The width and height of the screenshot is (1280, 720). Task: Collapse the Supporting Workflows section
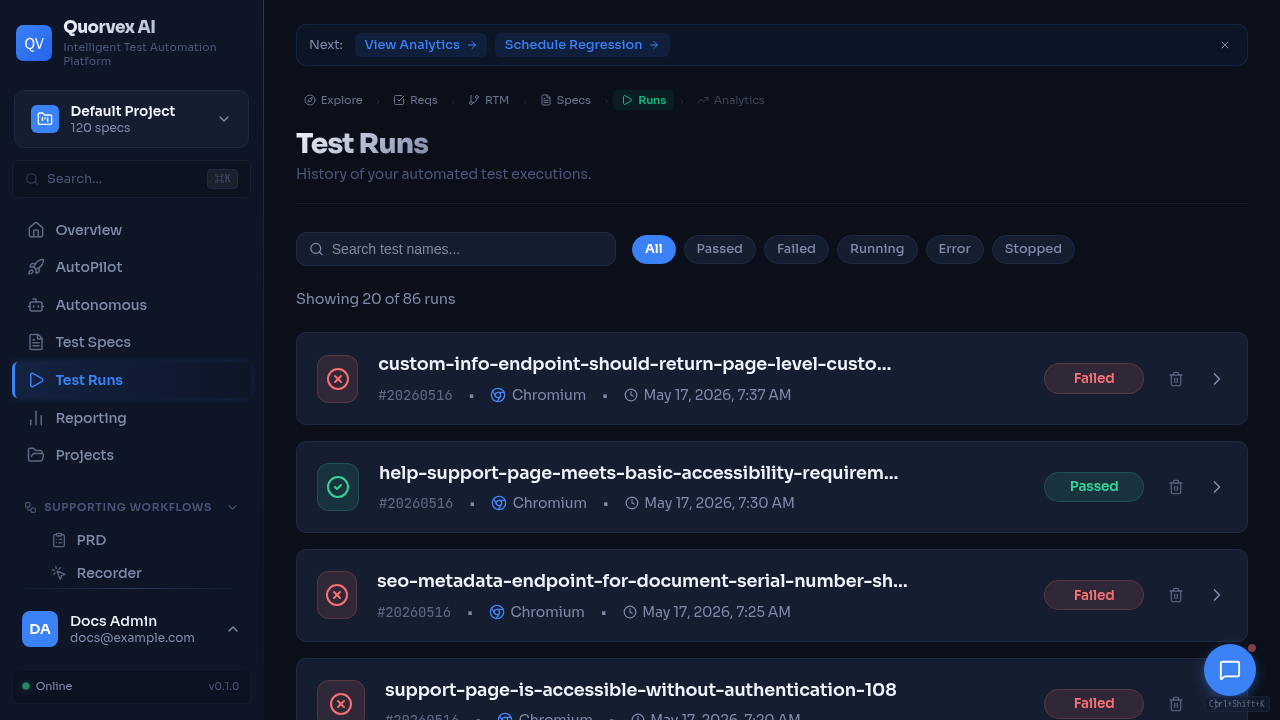pyautogui.click(x=131, y=507)
